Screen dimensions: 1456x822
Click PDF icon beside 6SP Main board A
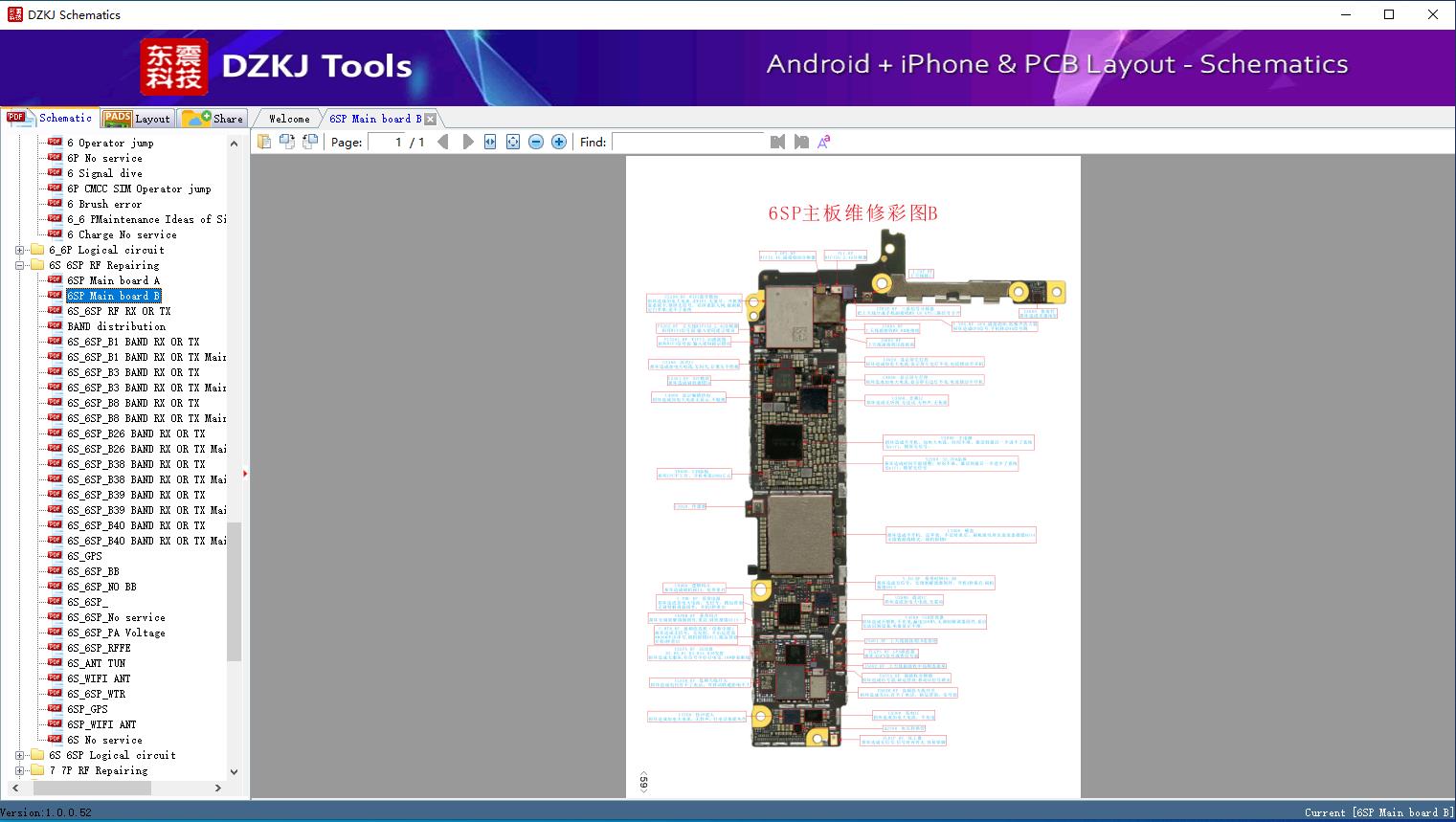click(55, 280)
